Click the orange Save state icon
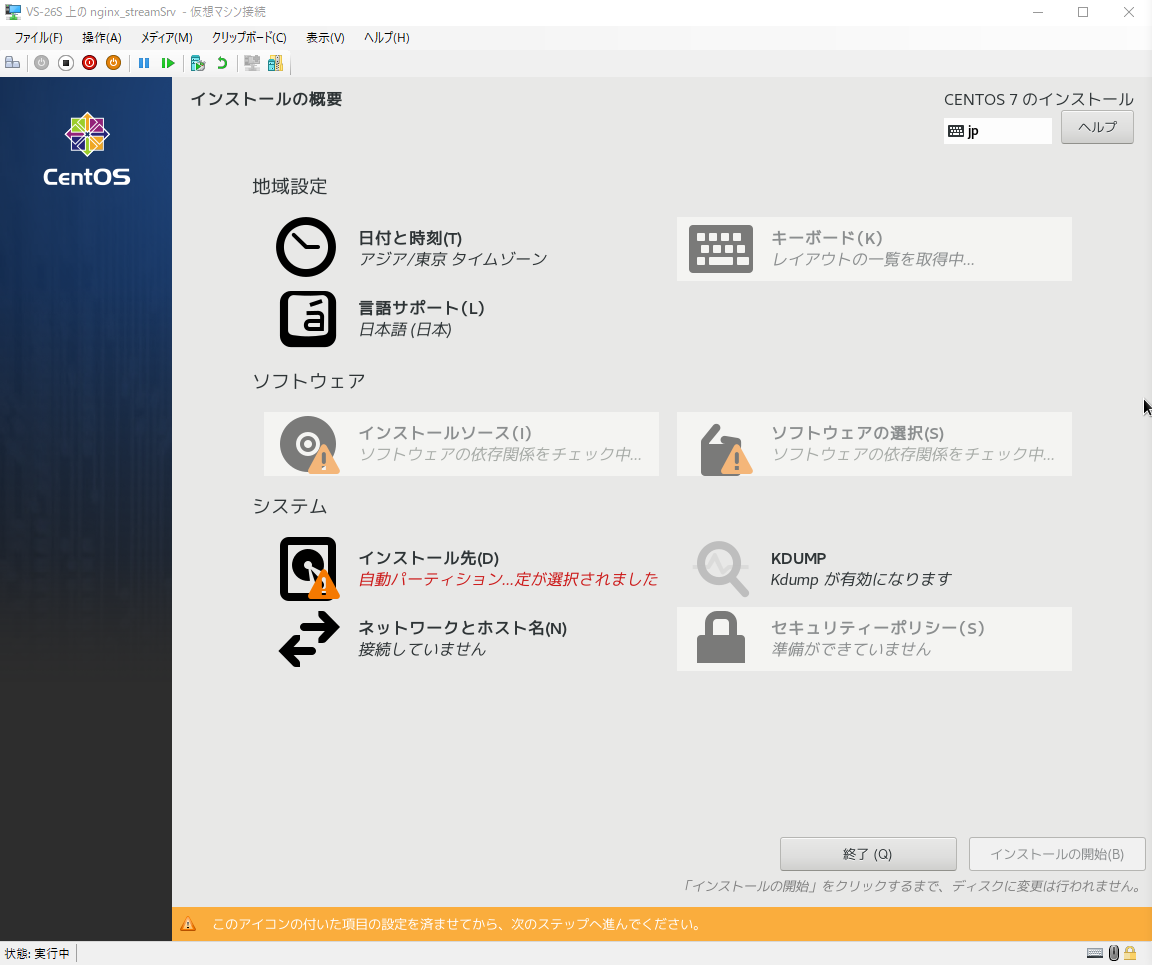 pyautogui.click(x=114, y=63)
